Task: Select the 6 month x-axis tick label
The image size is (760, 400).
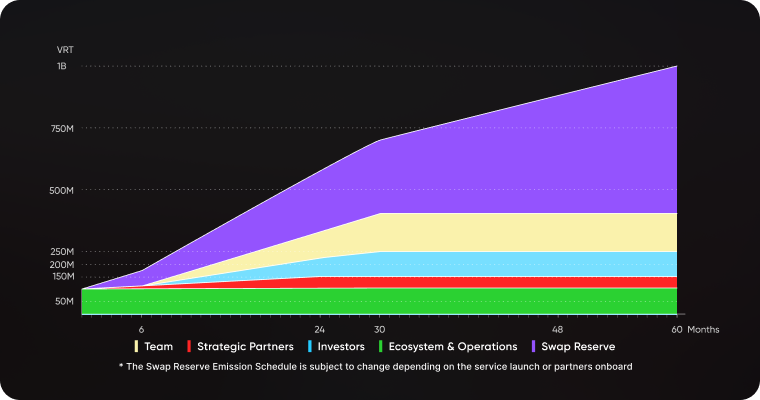Action: pos(141,328)
